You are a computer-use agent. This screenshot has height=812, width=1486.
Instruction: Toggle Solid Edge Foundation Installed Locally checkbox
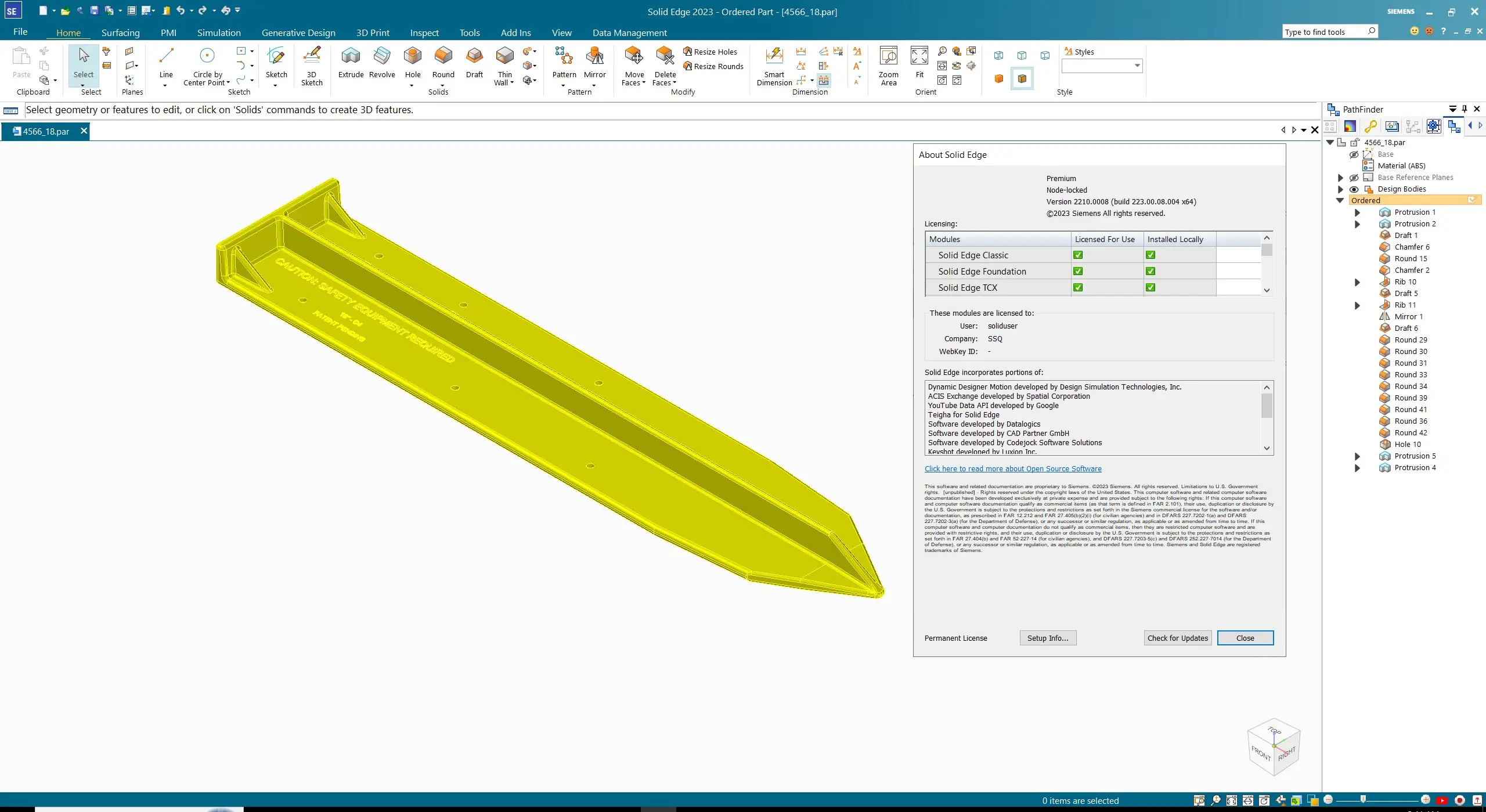click(x=1150, y=271)
